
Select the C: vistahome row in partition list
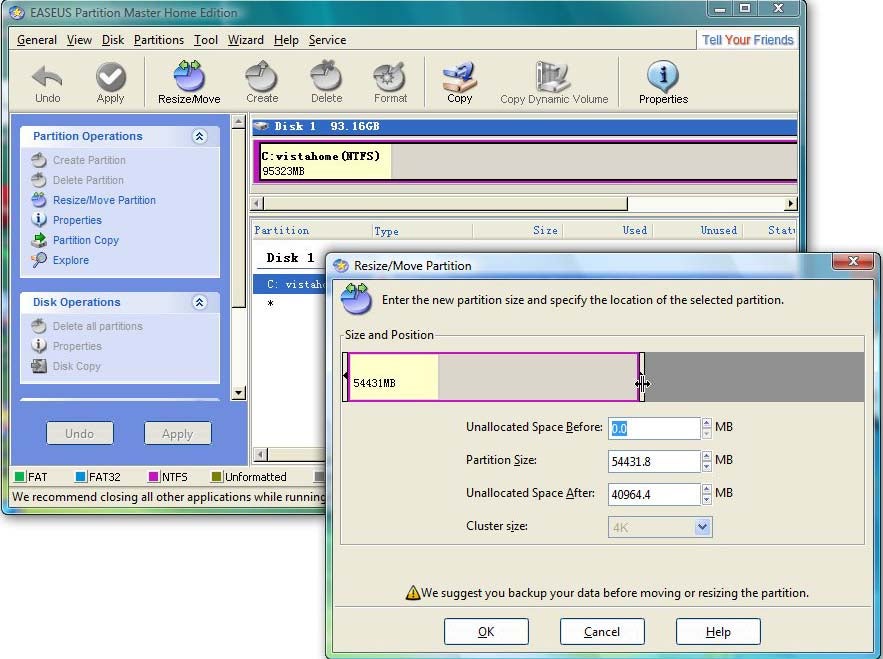click(290, 284)
